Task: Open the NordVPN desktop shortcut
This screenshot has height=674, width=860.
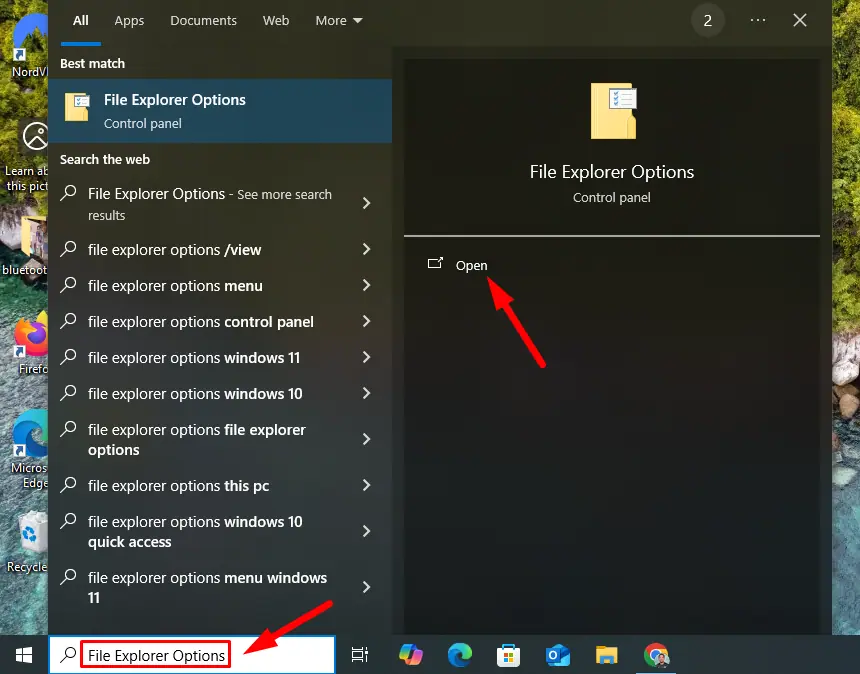Action: [30, 47]
